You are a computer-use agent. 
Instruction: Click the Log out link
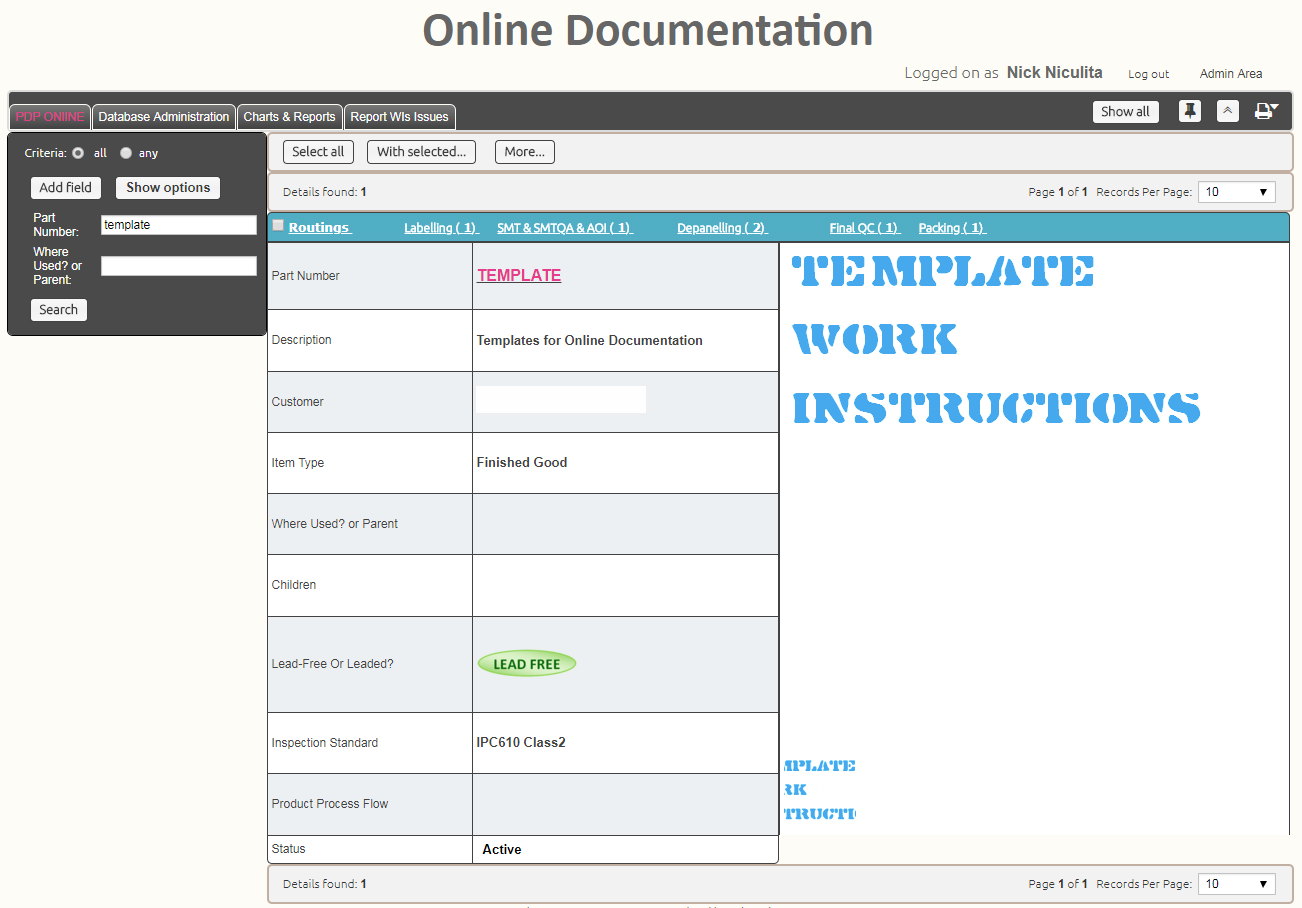coord(1148,74)
